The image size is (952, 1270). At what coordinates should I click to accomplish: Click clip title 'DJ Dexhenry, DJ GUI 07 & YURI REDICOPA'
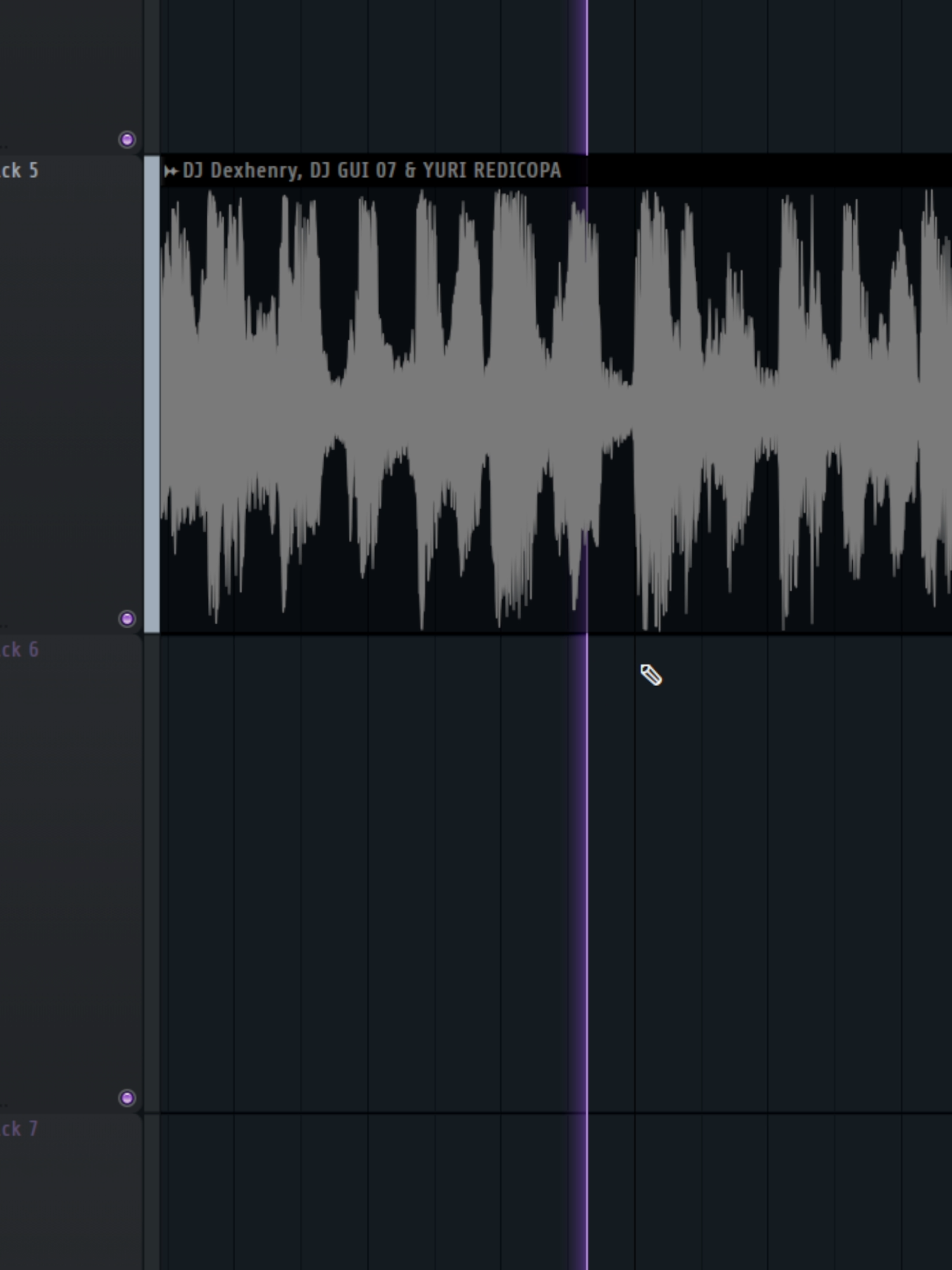(372, 171)
